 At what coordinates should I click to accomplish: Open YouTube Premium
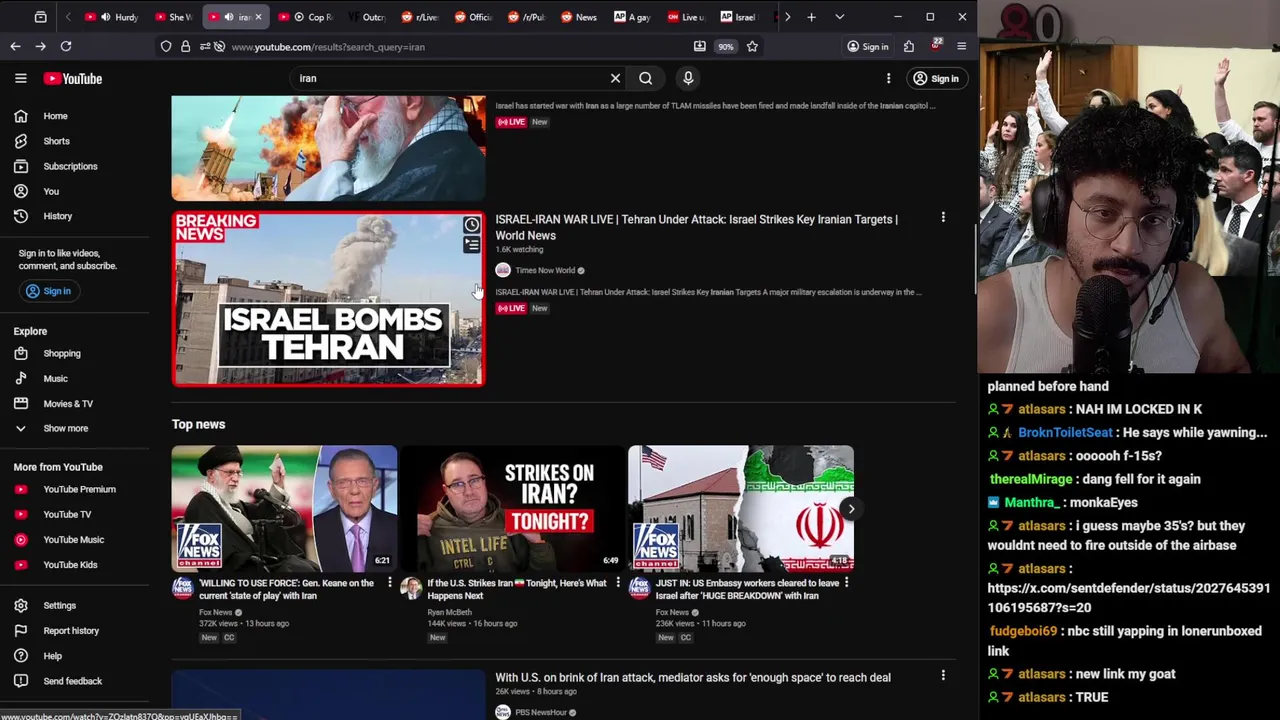pos(79,489)
